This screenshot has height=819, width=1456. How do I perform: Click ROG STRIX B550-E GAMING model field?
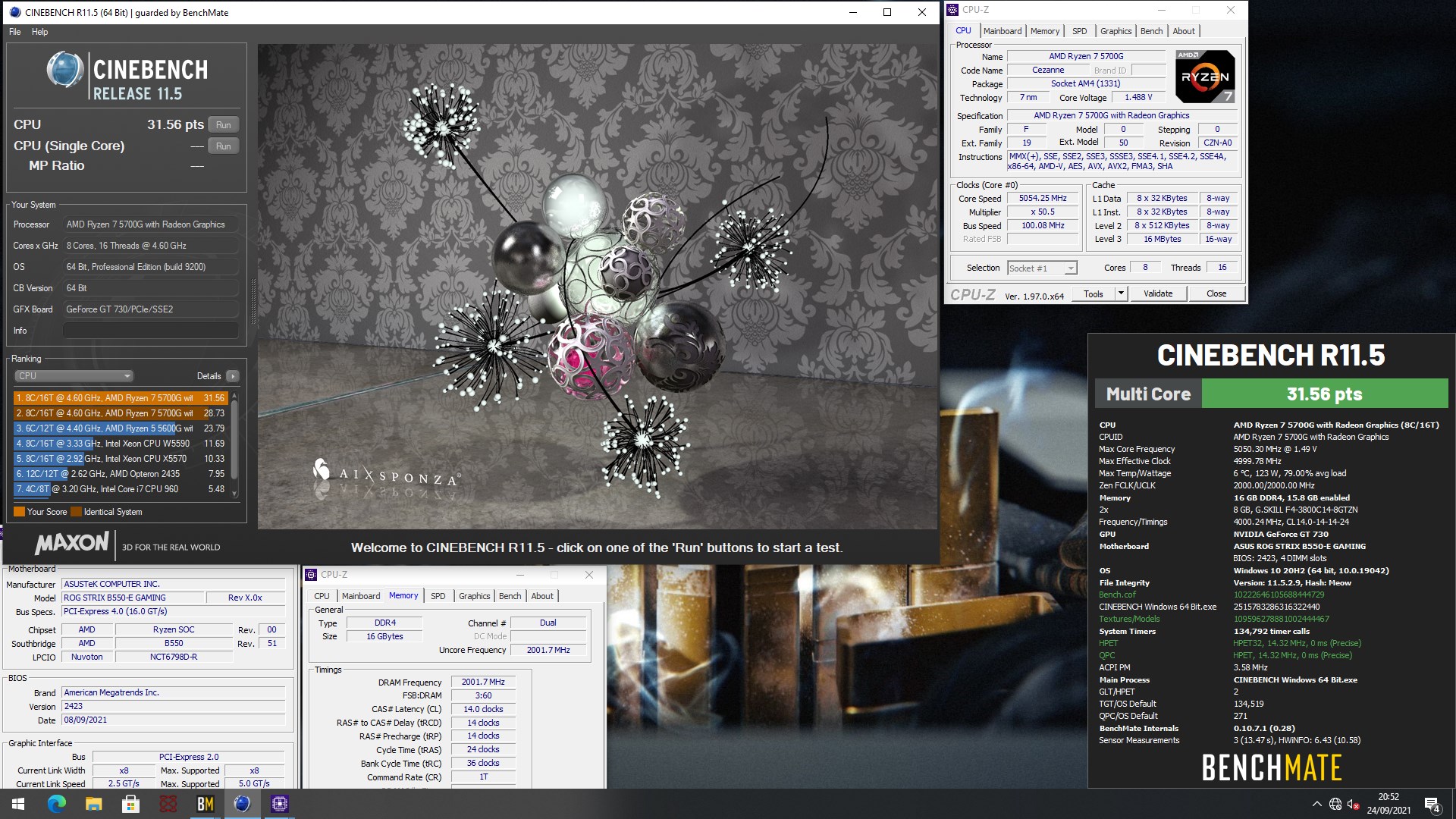coord(133,598)
